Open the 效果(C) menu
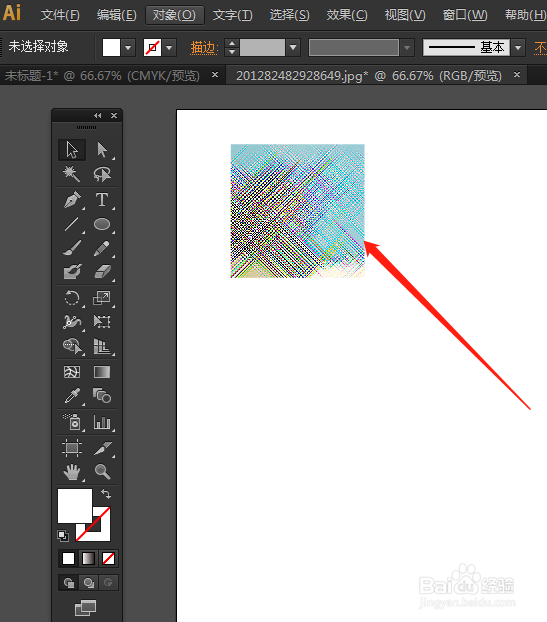Viewport: 547px width, 622px height. 347,15
